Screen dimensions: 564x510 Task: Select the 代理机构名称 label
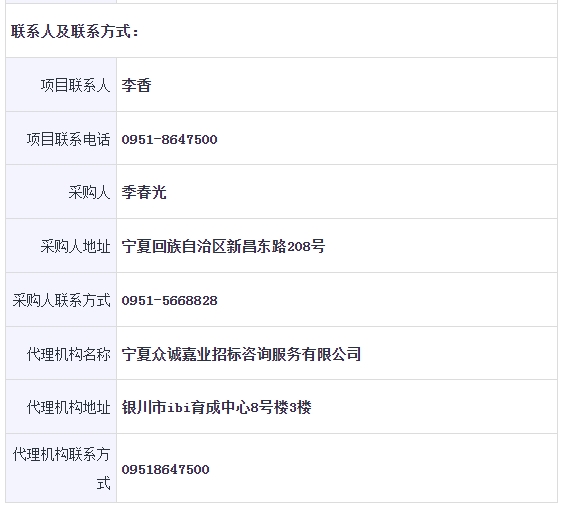pyautogui.click(x=68, y=354)
